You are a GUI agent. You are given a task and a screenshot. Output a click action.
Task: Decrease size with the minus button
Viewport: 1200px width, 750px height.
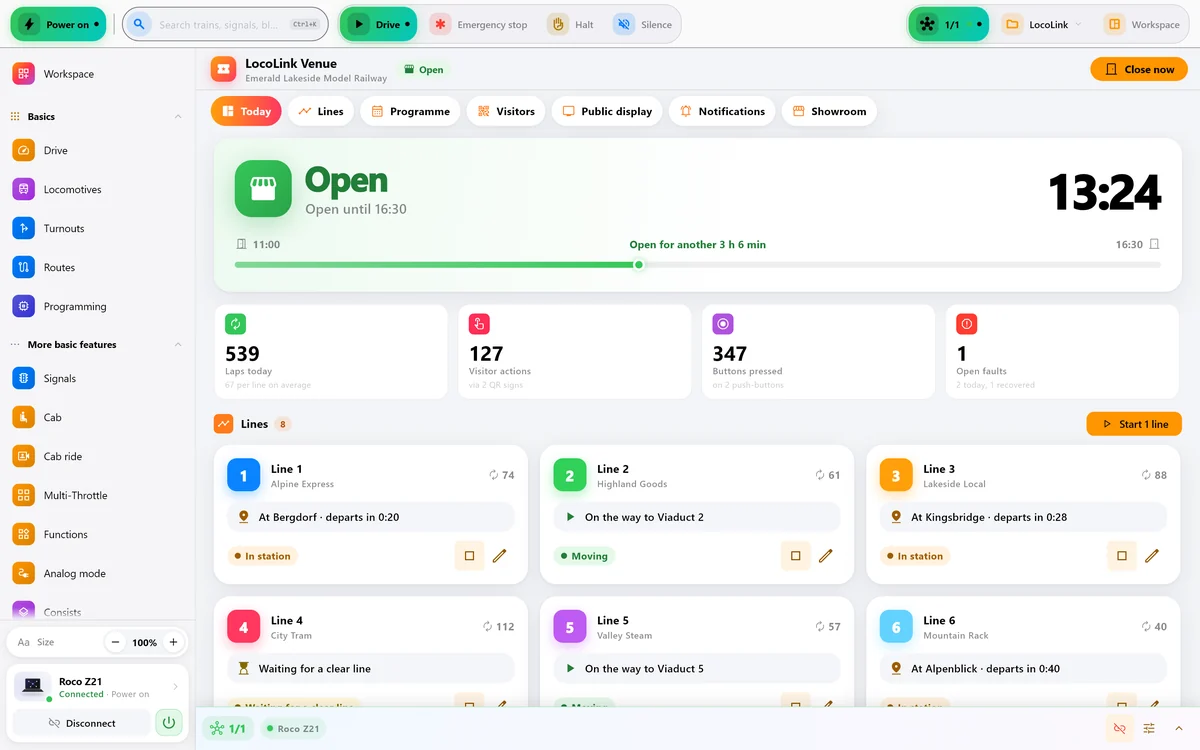115,642
